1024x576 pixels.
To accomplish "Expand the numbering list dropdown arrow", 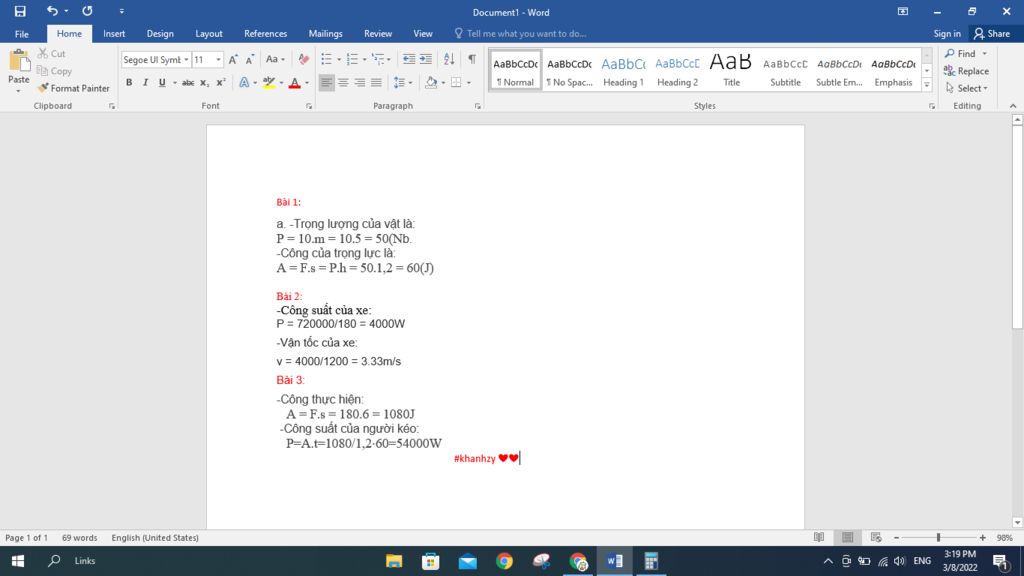I will (x=364, y=59).
